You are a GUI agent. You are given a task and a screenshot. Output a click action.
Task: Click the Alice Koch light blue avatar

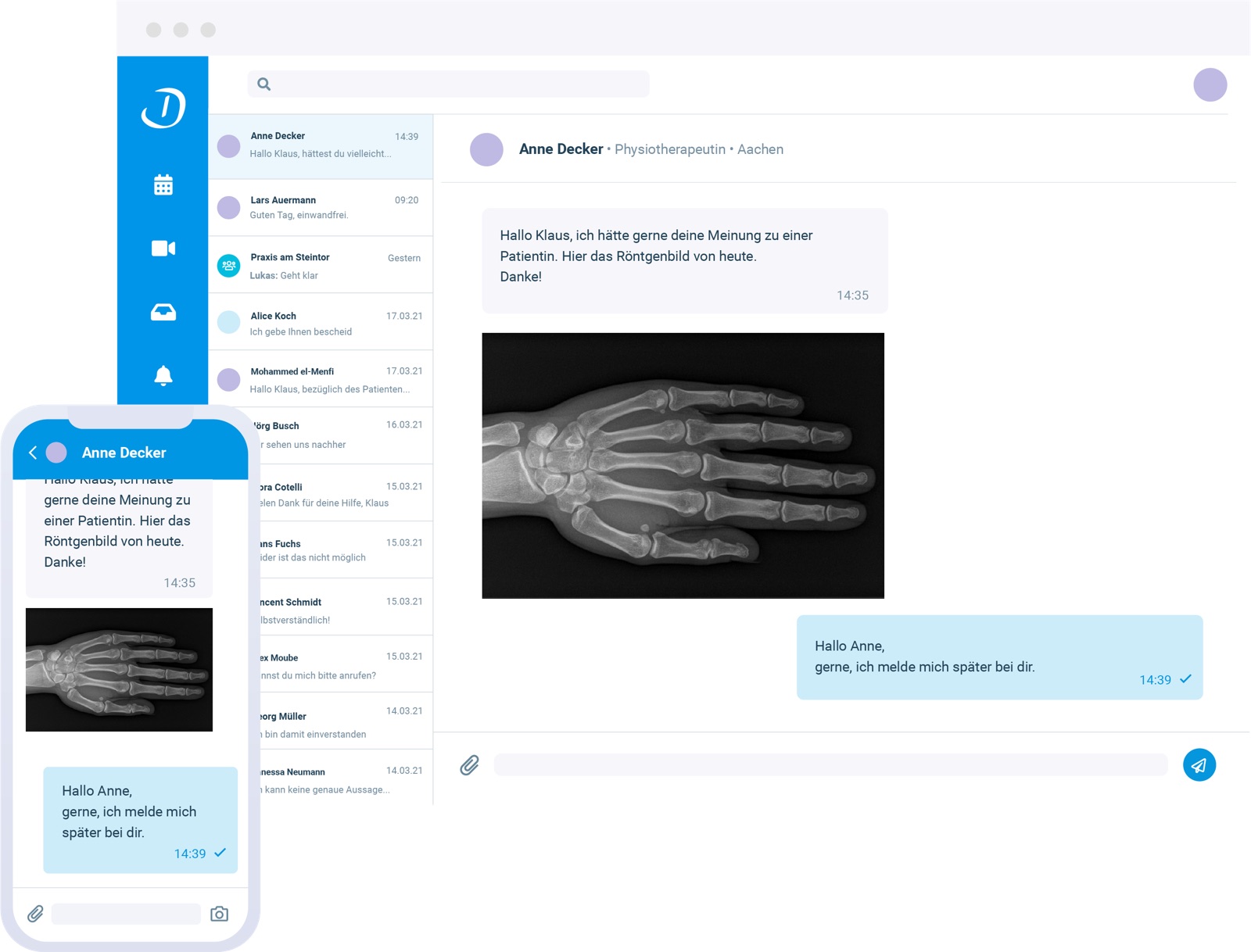tap(228, 322)
